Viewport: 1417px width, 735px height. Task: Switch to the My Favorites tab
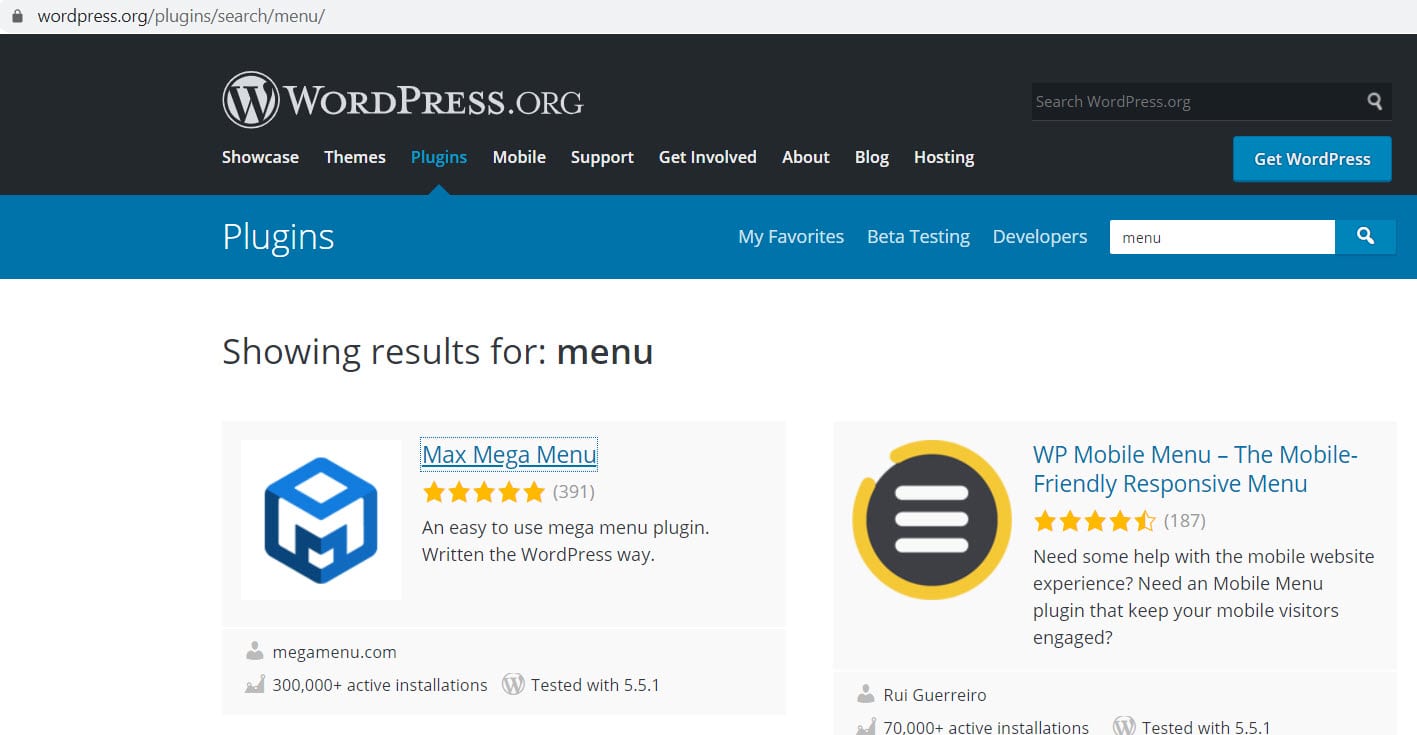tap(790, 236)
